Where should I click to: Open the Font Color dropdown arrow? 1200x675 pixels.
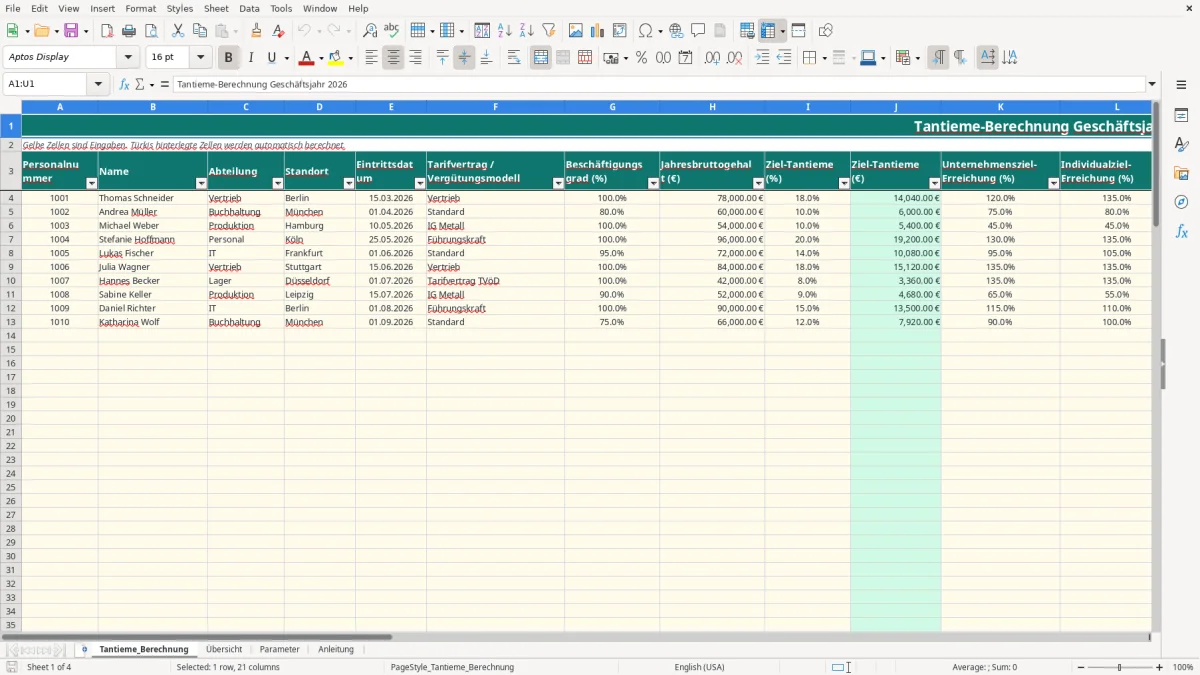point(321,58)
